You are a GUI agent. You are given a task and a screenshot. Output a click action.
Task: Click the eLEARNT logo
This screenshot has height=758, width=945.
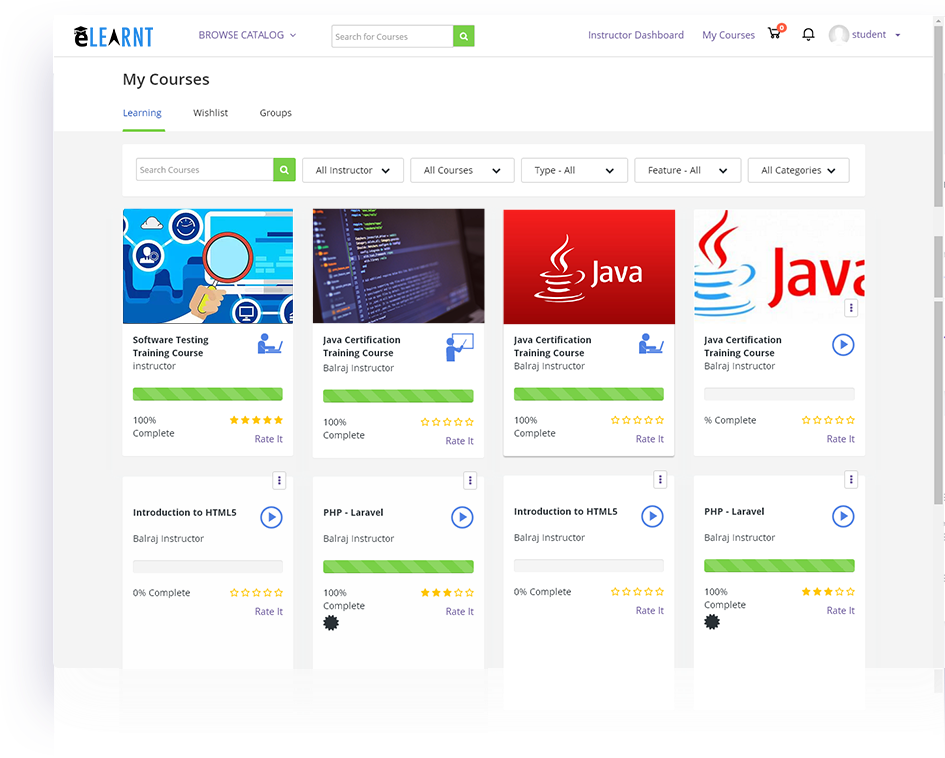point(113,35)
